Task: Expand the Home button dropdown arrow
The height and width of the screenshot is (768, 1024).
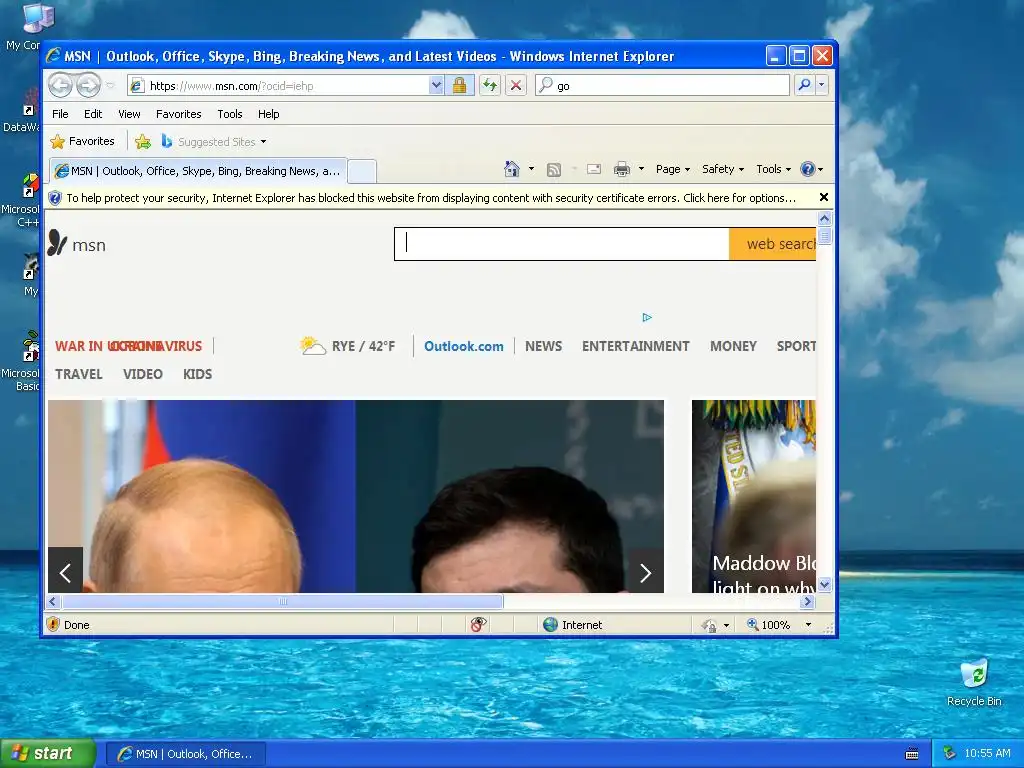Action: point(531,169)
